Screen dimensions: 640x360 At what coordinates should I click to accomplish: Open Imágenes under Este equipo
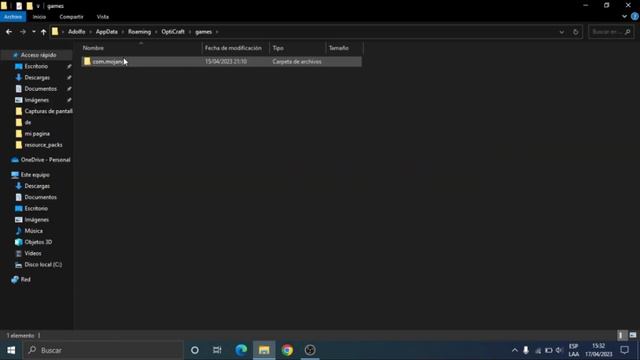(36, 220)
